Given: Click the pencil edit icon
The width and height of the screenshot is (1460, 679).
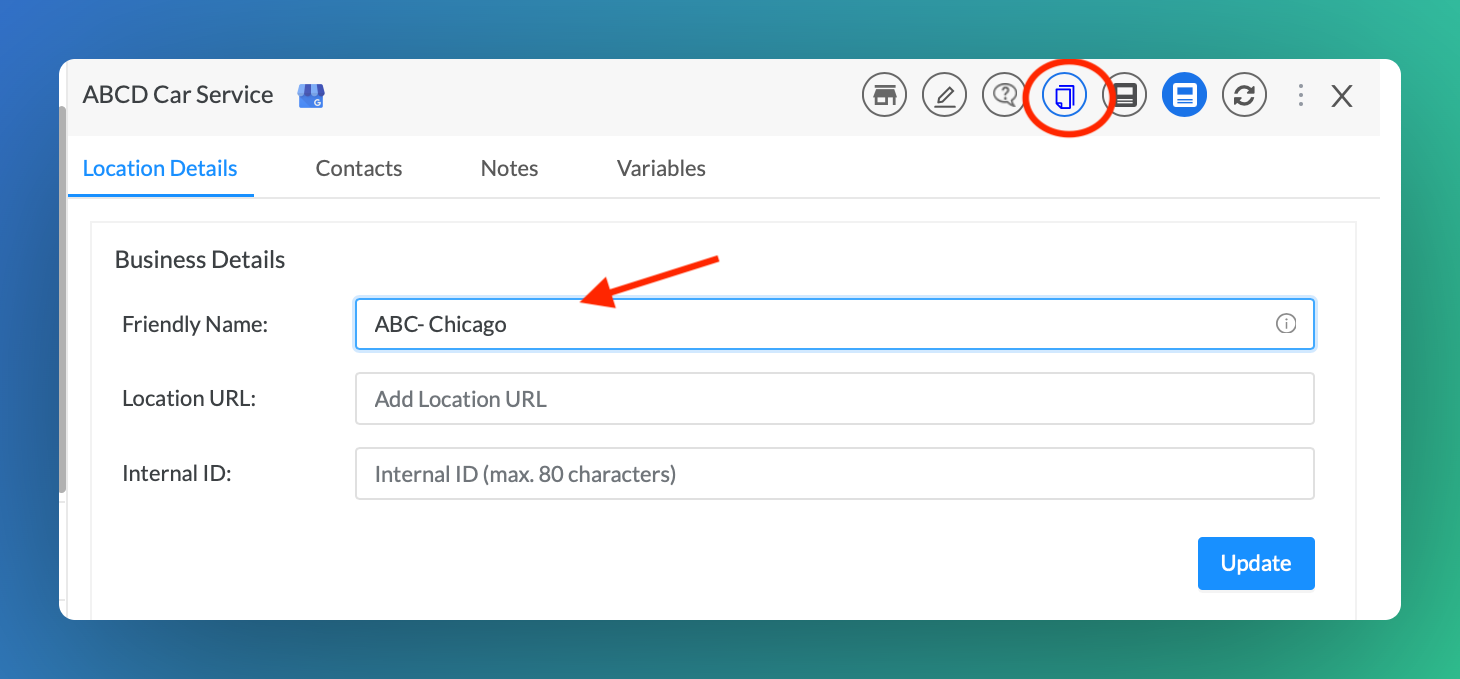Looking at the screenshot, I should click(x=944, y=96).
